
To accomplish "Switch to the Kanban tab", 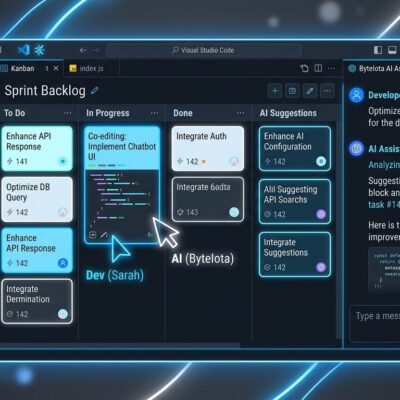I will click(23, 68).
